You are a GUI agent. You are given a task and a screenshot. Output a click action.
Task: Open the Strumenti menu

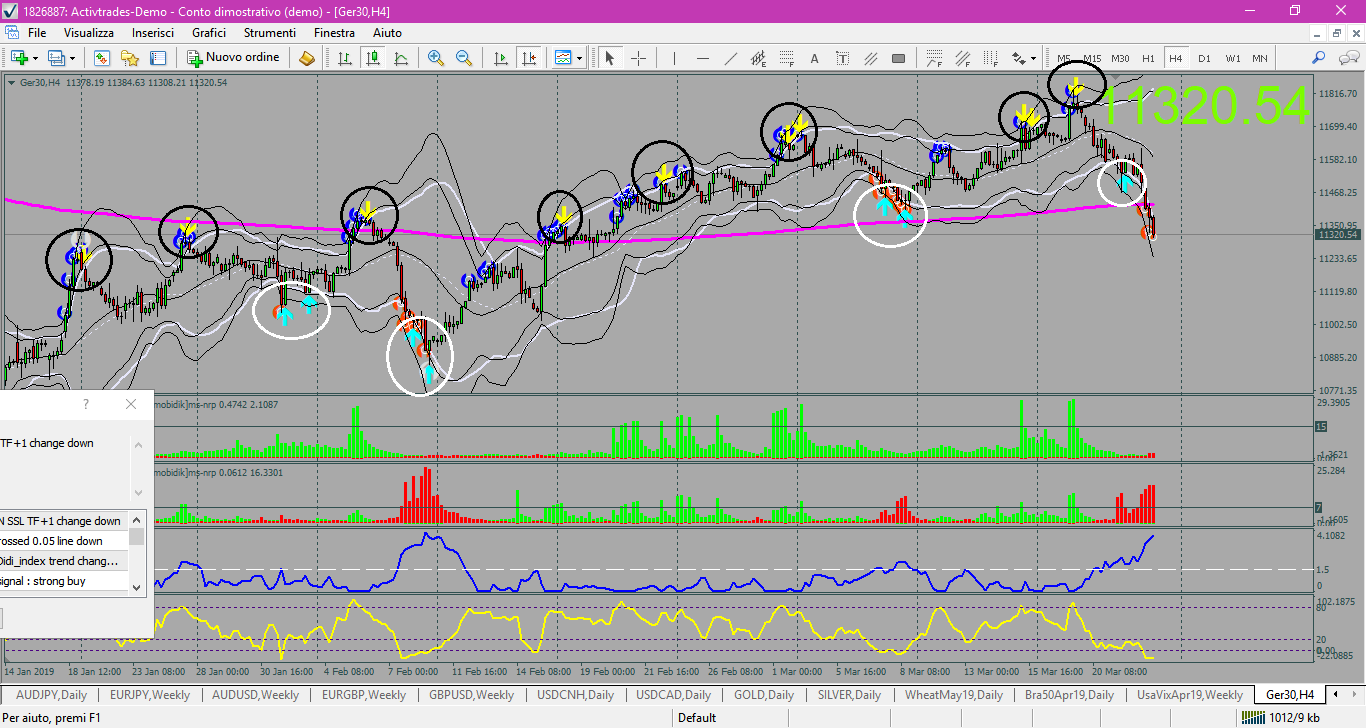(x=269, y=33)
